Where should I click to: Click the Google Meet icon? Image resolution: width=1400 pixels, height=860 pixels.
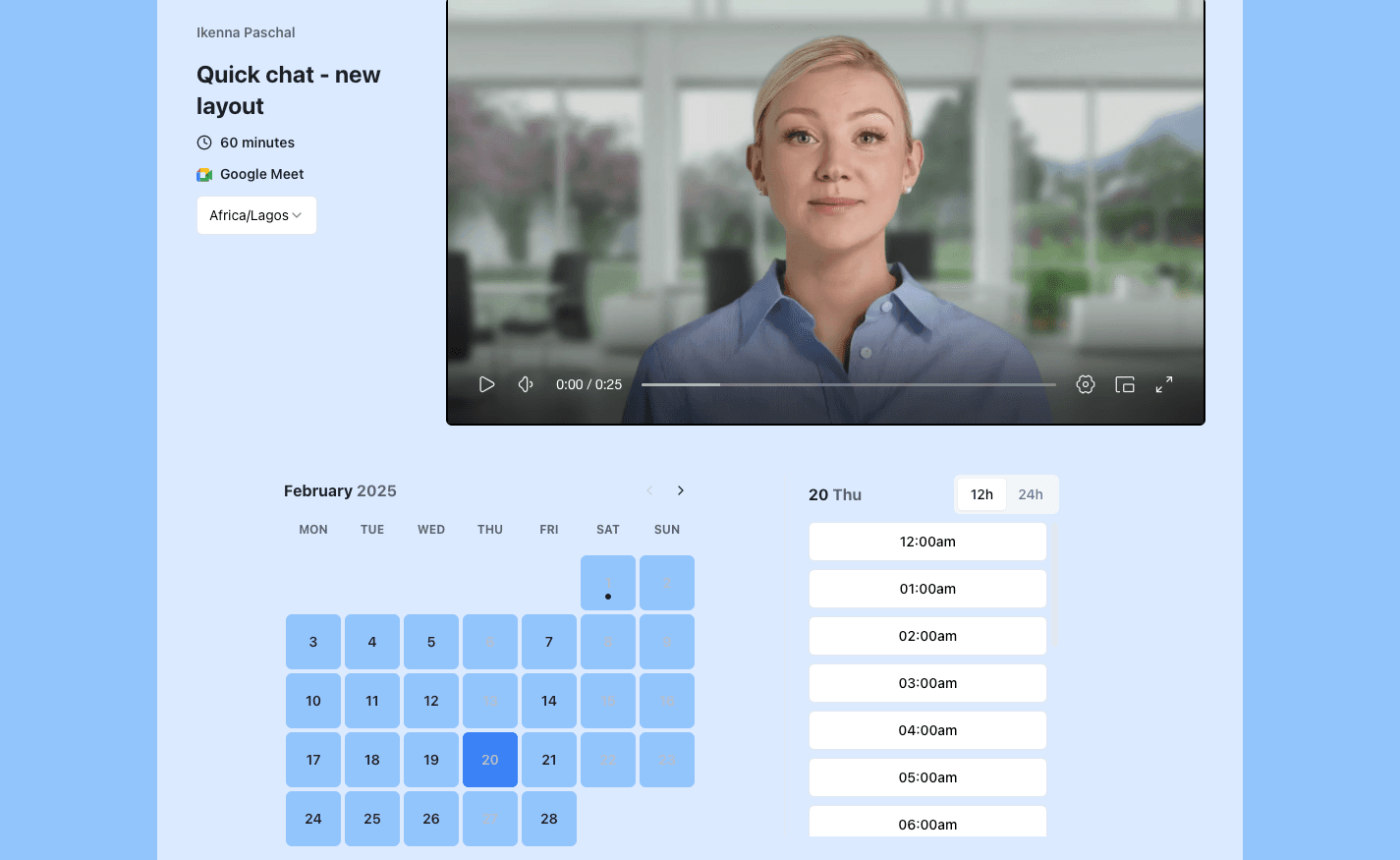pos(204,174)
